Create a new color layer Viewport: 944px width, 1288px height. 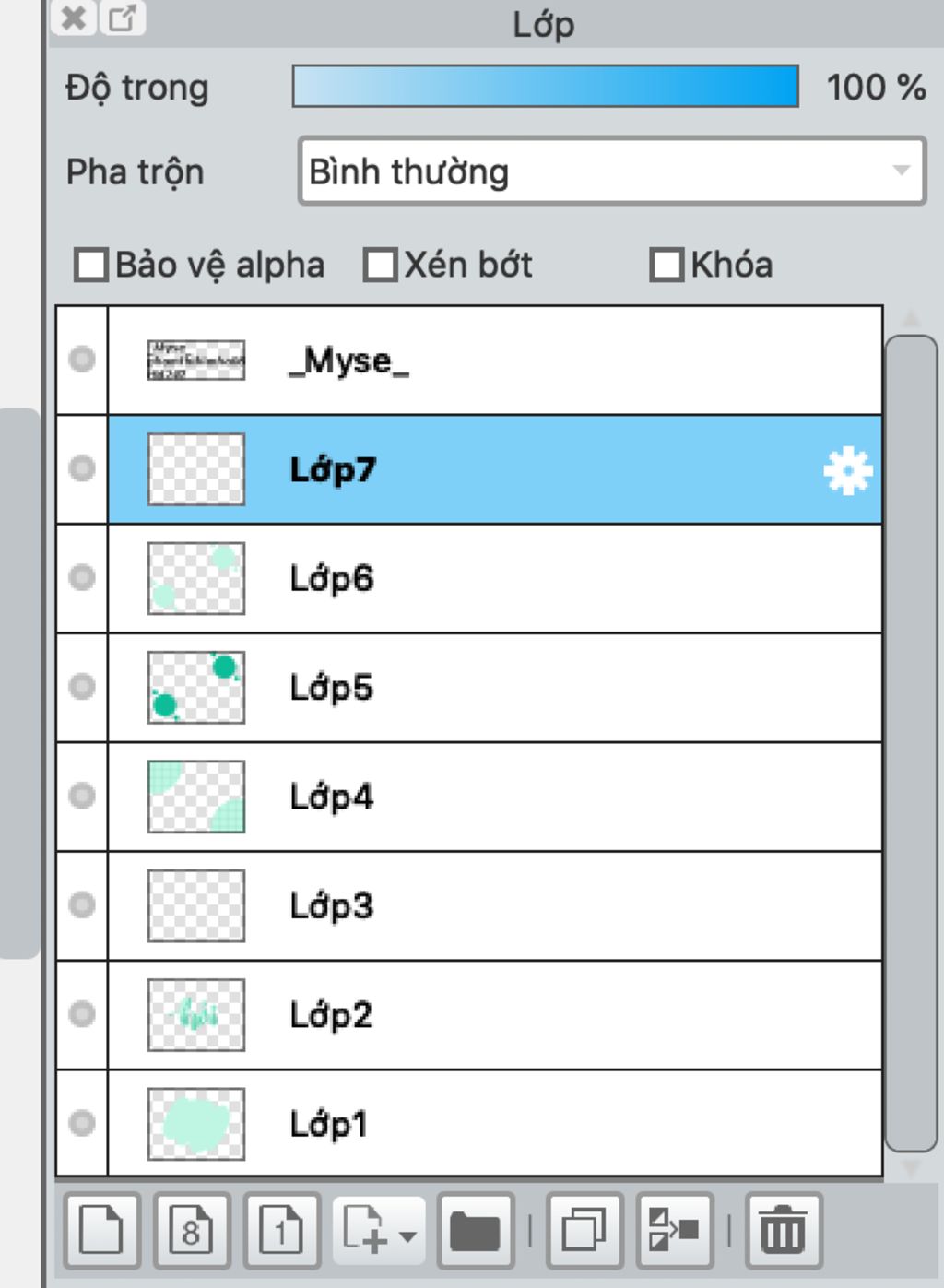(x=101, y=1230)
